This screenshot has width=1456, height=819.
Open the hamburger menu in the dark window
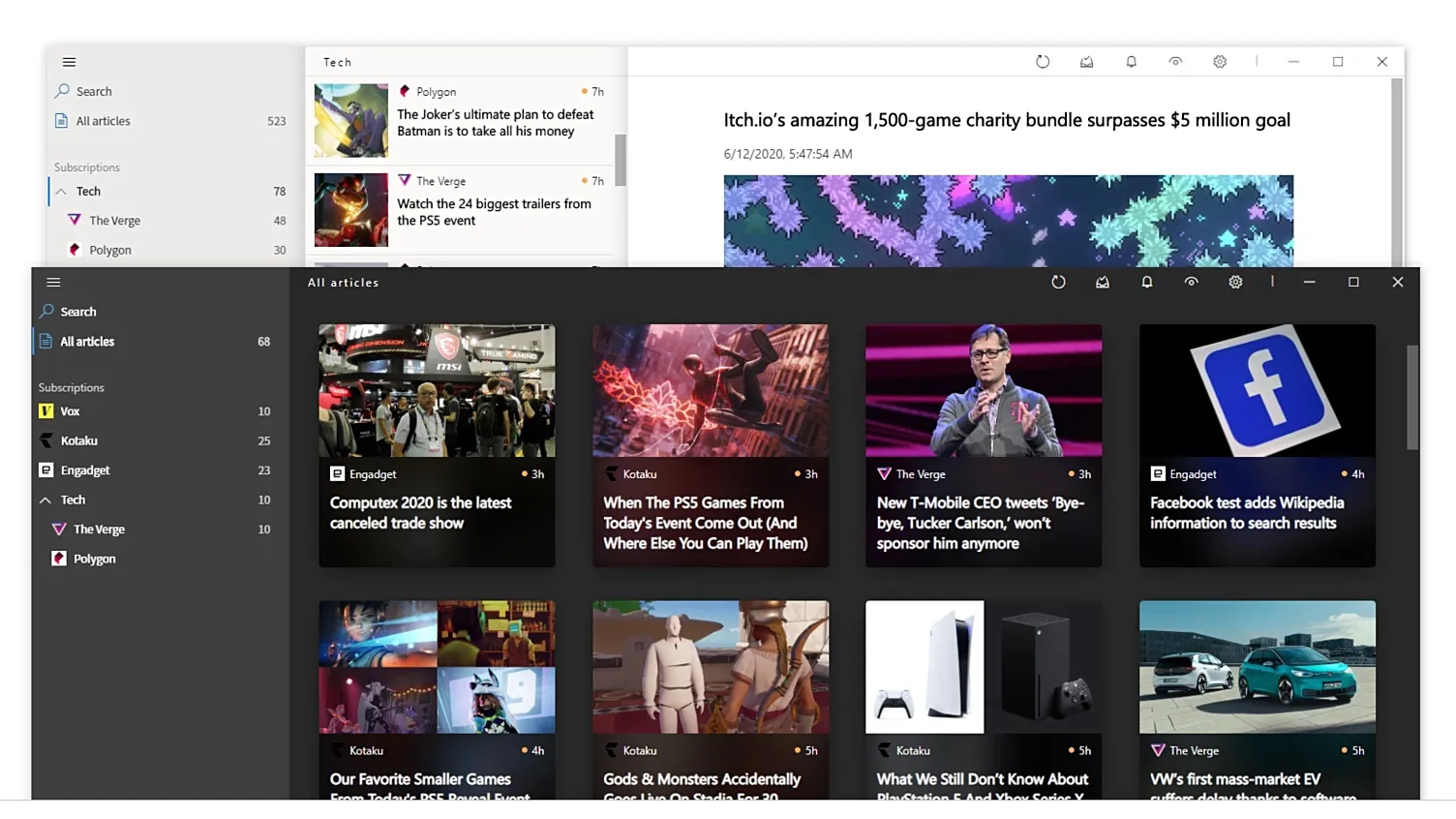tap(53, 282)
